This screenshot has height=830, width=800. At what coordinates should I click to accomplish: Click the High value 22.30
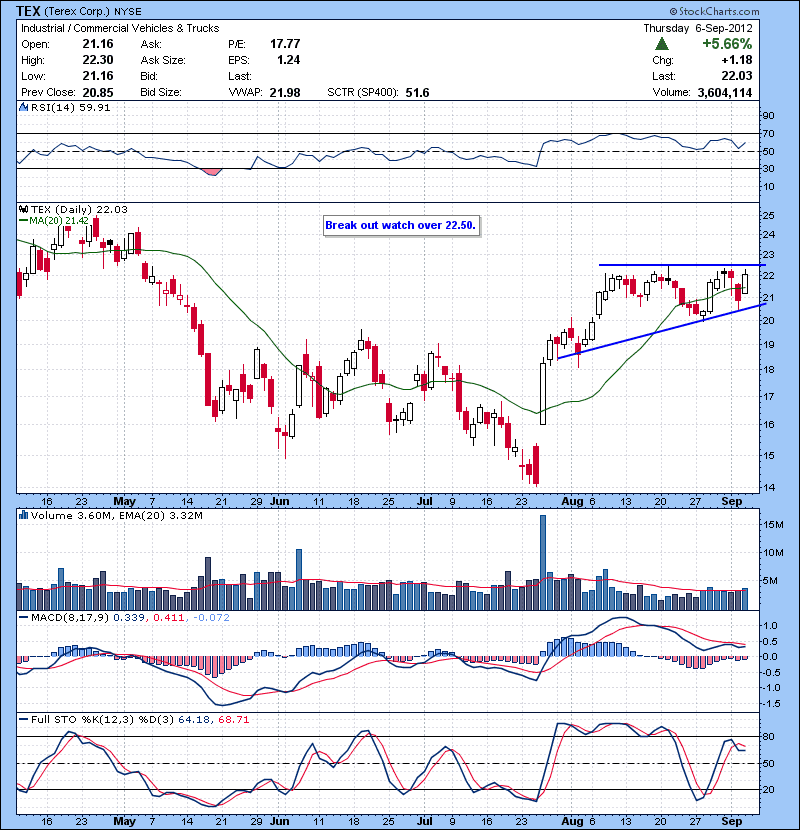(98, 60)
